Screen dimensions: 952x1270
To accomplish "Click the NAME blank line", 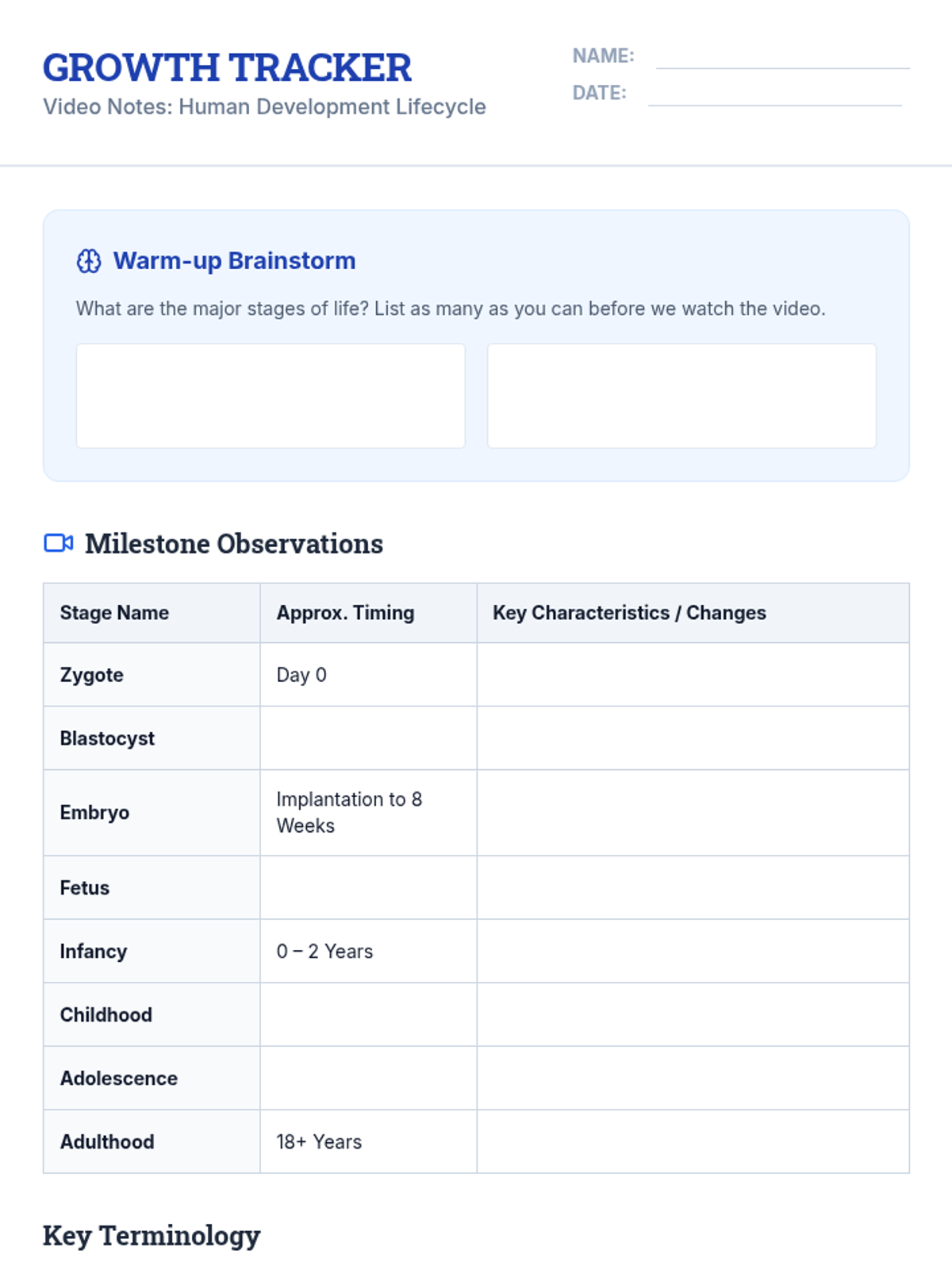I will [x=782, y=58].
